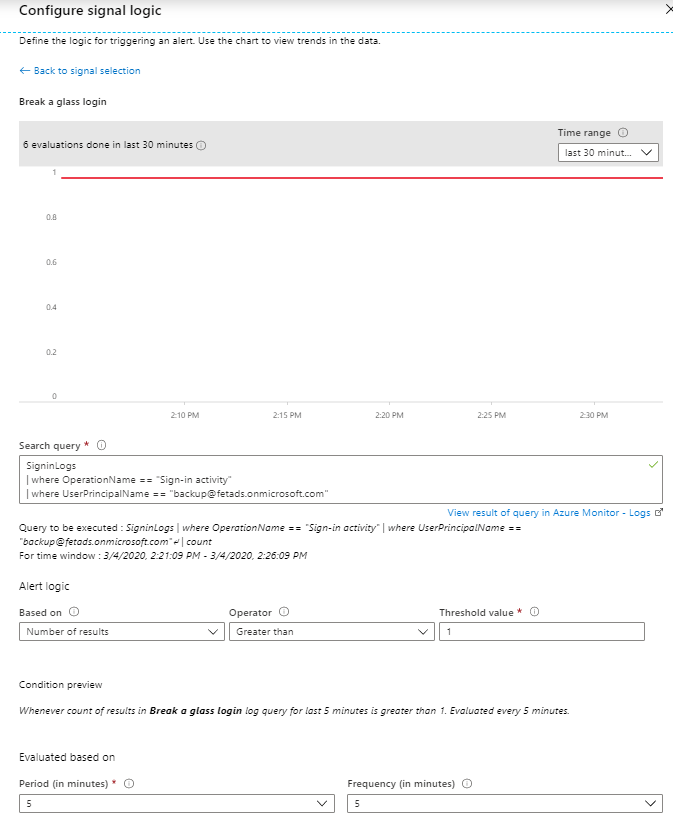Click the red threshold line on chart

360,178
